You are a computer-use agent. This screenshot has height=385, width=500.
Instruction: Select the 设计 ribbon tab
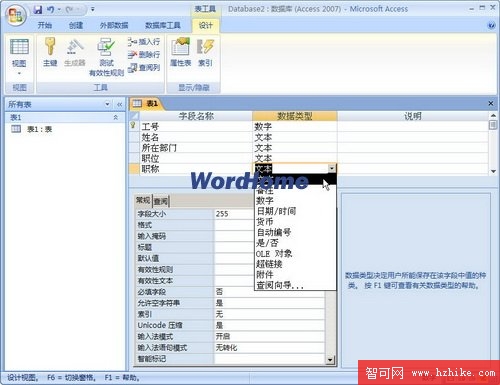[206, 25]
